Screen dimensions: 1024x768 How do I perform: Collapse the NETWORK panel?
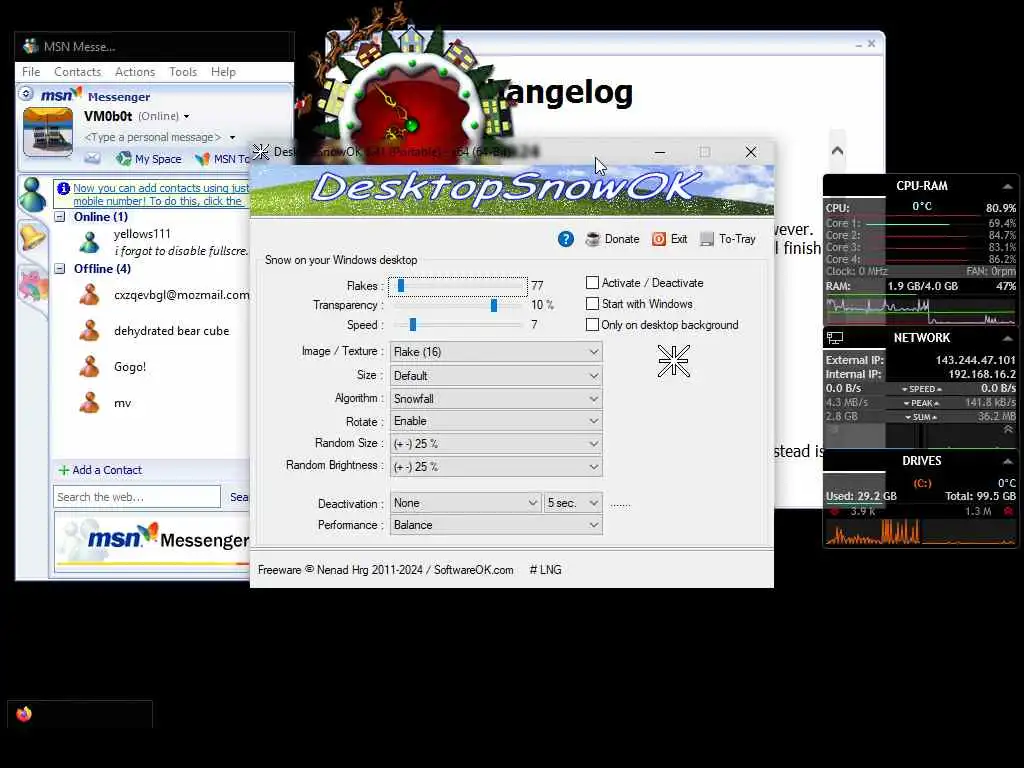tap(1008, 338)
